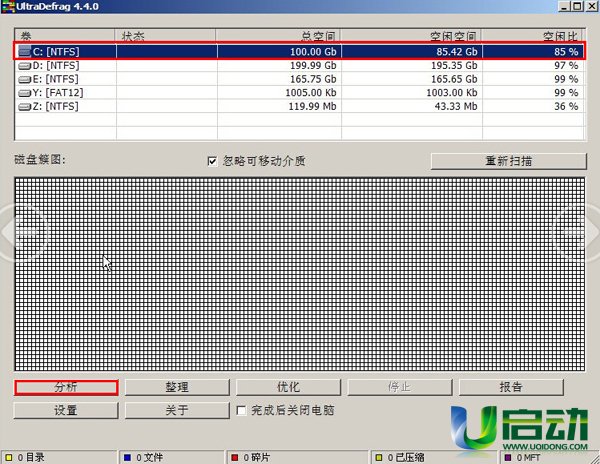
Task: Click the 195.35 Gb free space cell
Action: [412, 66]
